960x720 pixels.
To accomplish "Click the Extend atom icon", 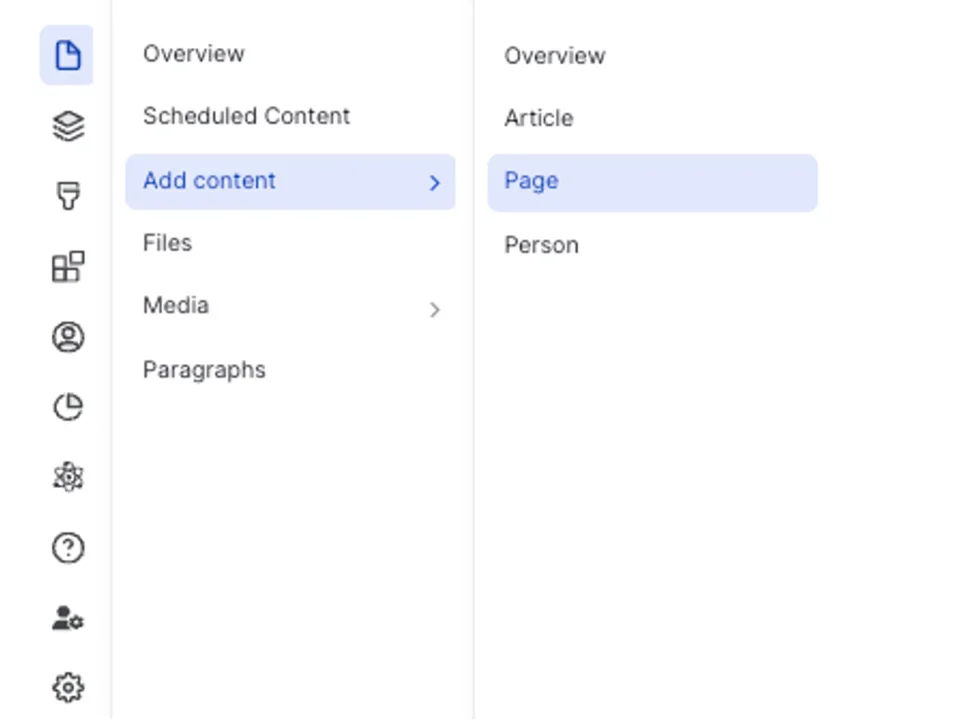I will [67, 477].
